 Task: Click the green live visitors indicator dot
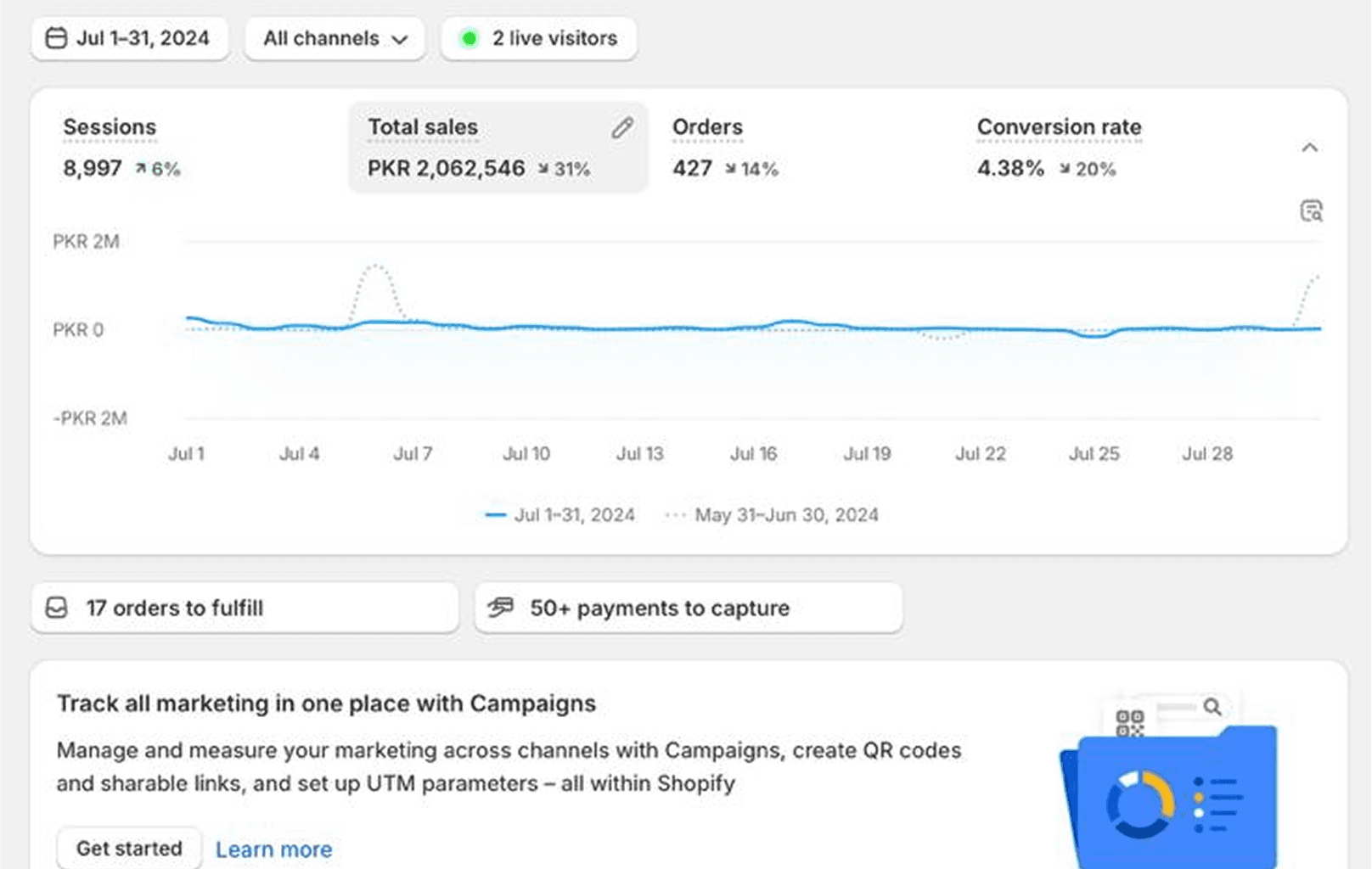(x=469, y=38)
